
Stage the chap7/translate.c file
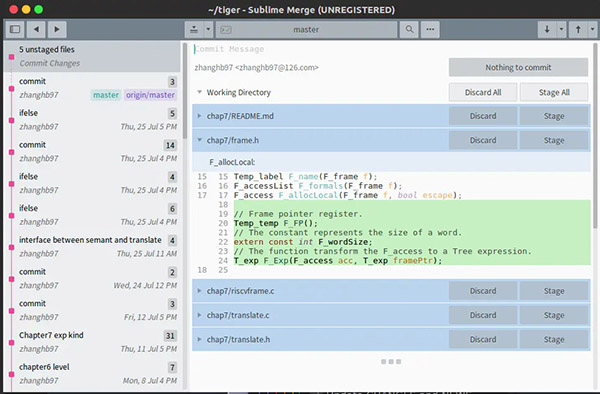click(554, 315)
